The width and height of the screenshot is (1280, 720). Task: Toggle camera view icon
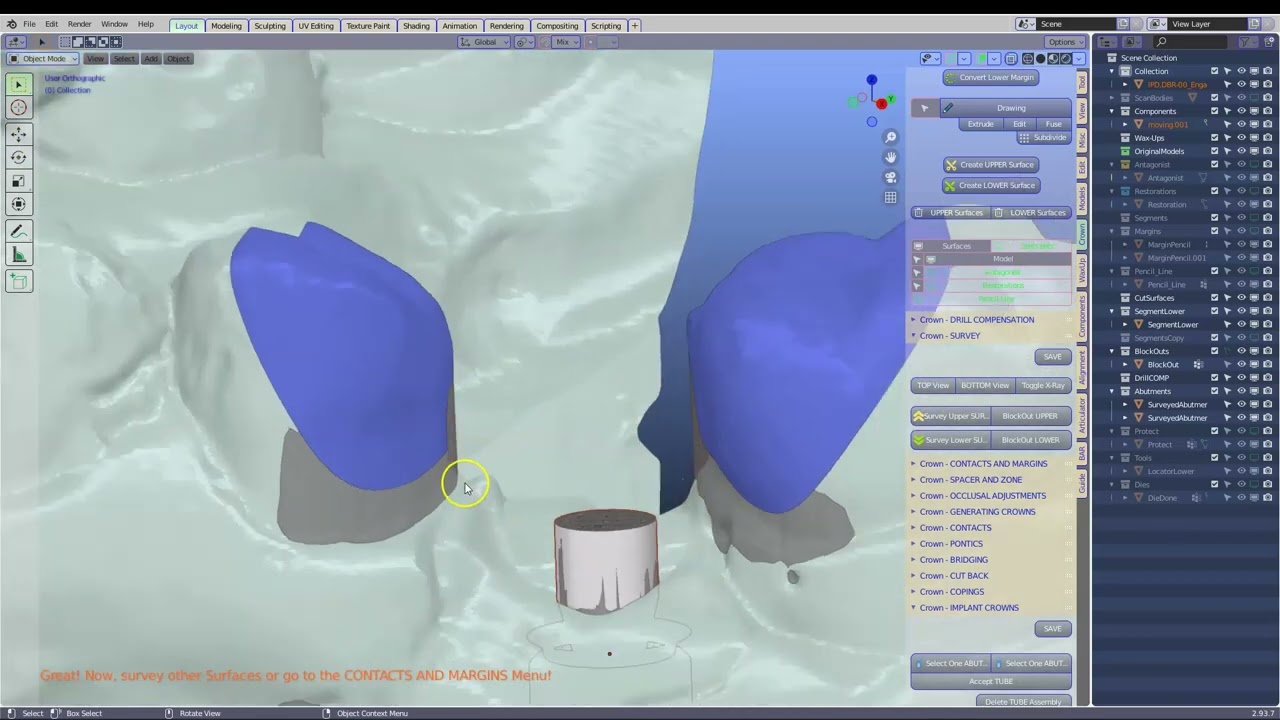pyautogui.click(x=890, y=177)
